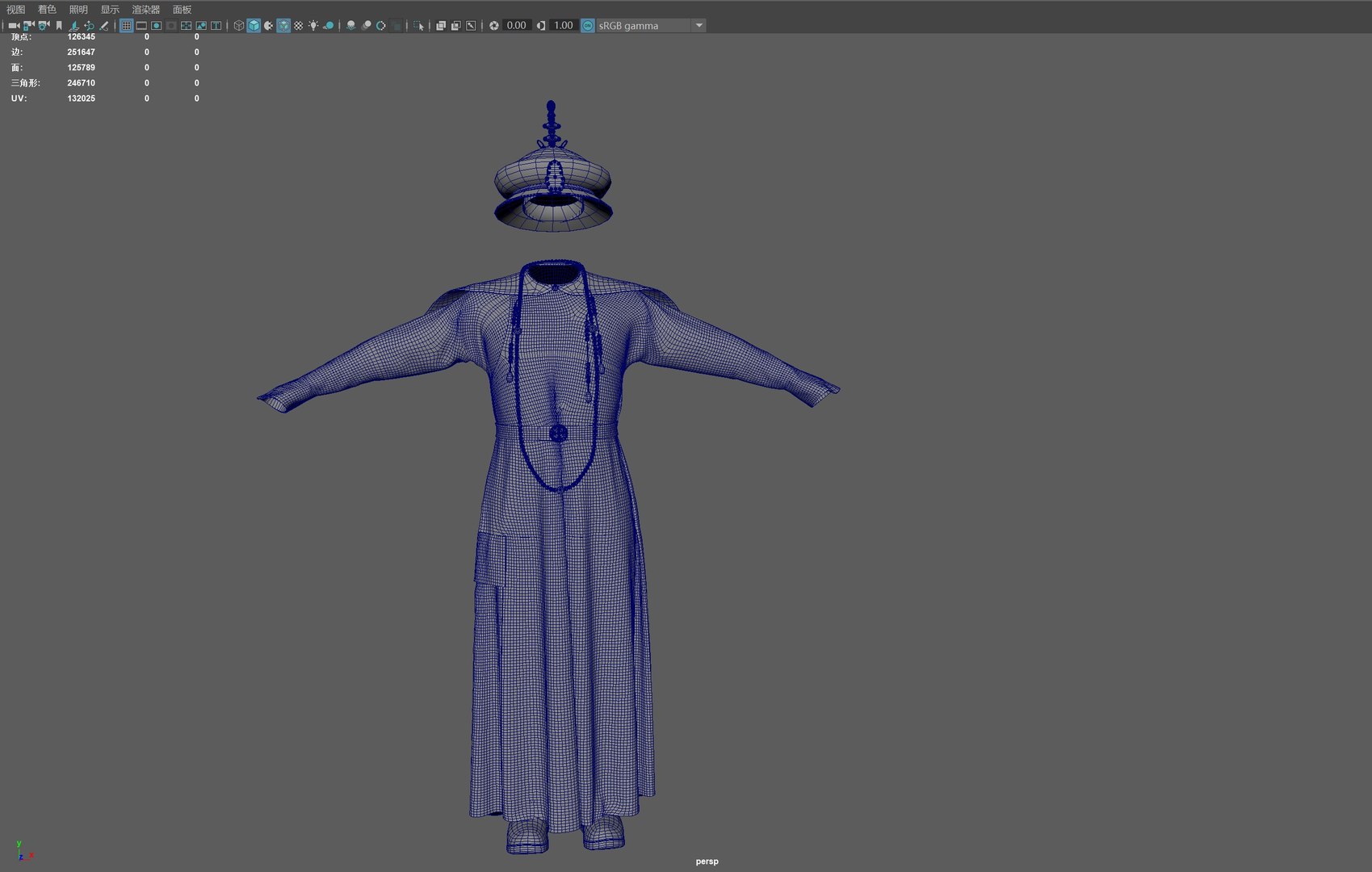Viewport: 1372px width, 872px height.
Task: Click the persp camera label
Action: pos(707,862)
